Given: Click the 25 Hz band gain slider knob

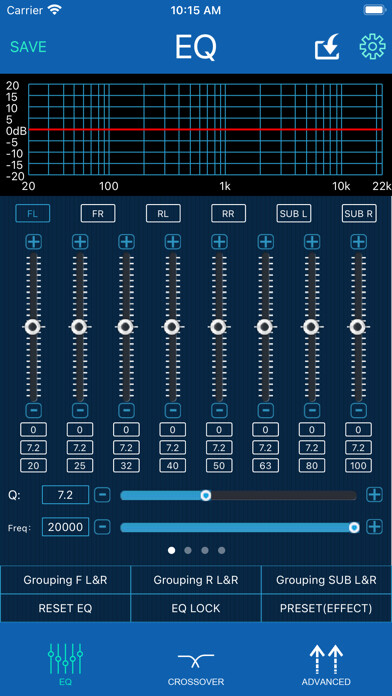Looking at the screenshot, I should click(x=79, y=327).
